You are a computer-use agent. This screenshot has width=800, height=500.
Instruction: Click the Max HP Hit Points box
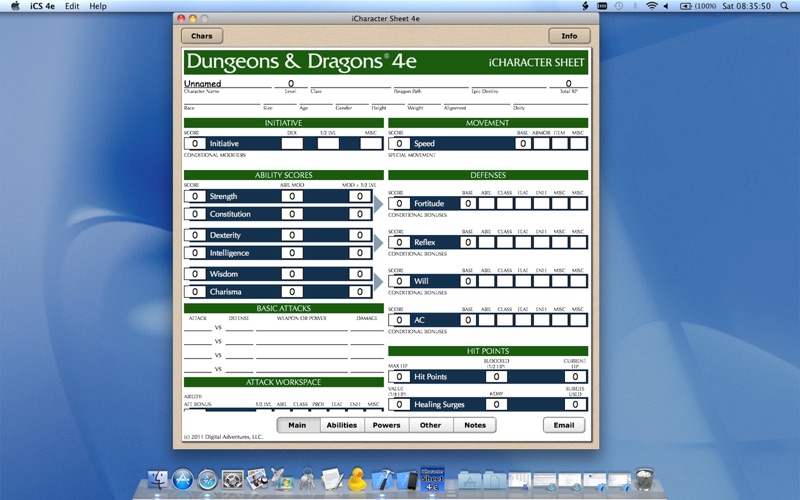(399, 377)
